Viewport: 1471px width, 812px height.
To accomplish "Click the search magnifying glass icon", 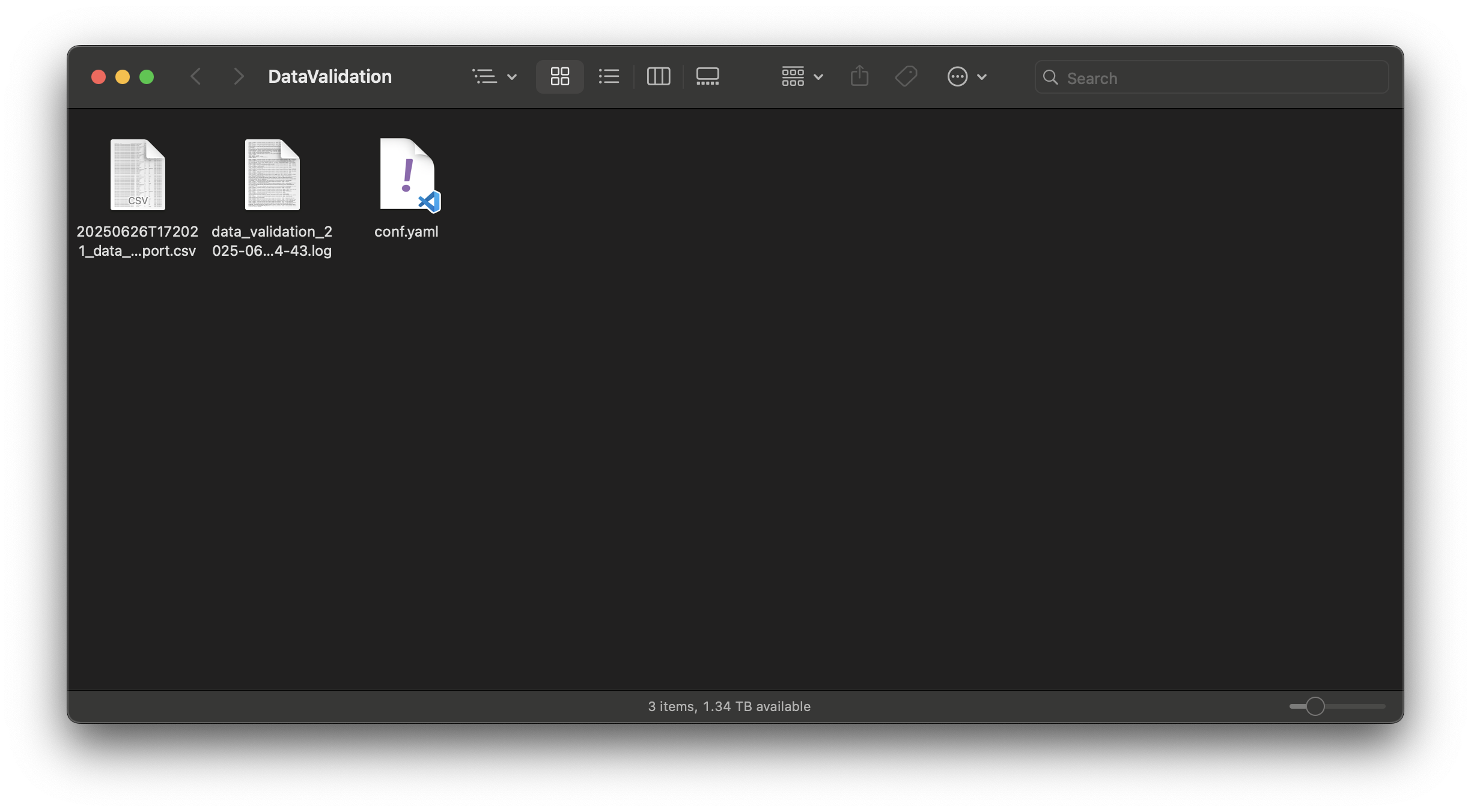I will coord(1050,77).
